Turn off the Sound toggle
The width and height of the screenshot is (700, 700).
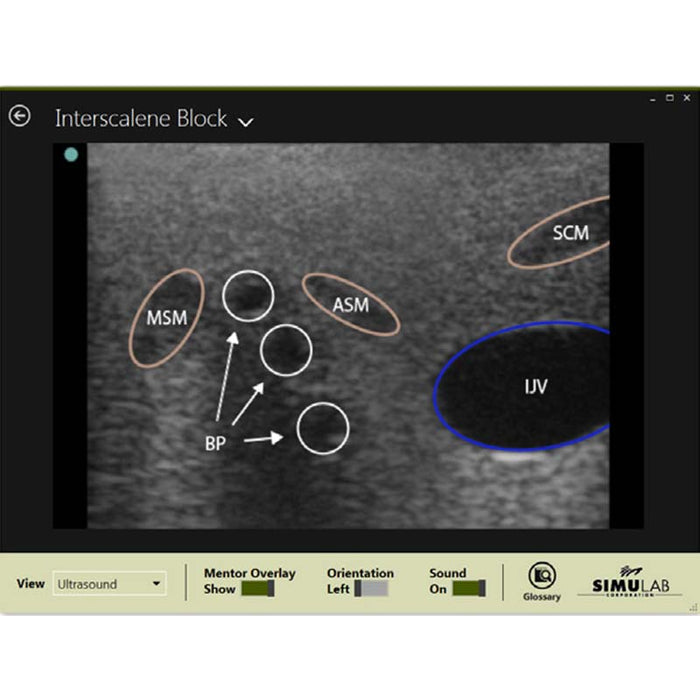pos(468,589)
